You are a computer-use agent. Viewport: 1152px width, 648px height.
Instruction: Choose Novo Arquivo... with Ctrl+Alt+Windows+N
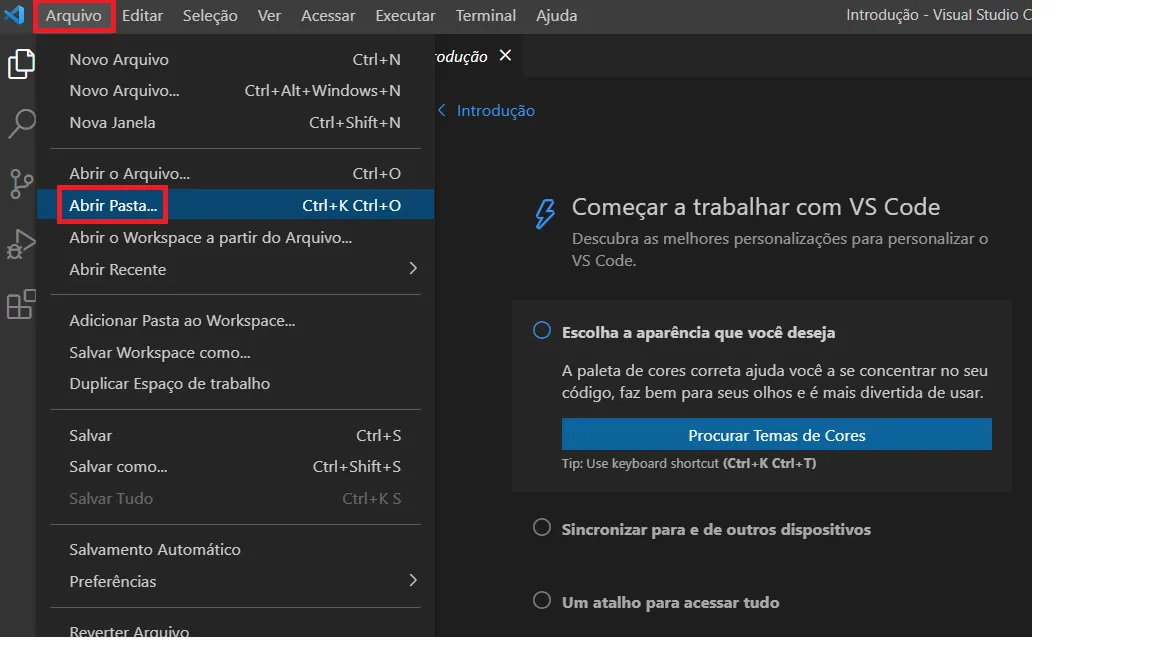click(x=235, y=91)
